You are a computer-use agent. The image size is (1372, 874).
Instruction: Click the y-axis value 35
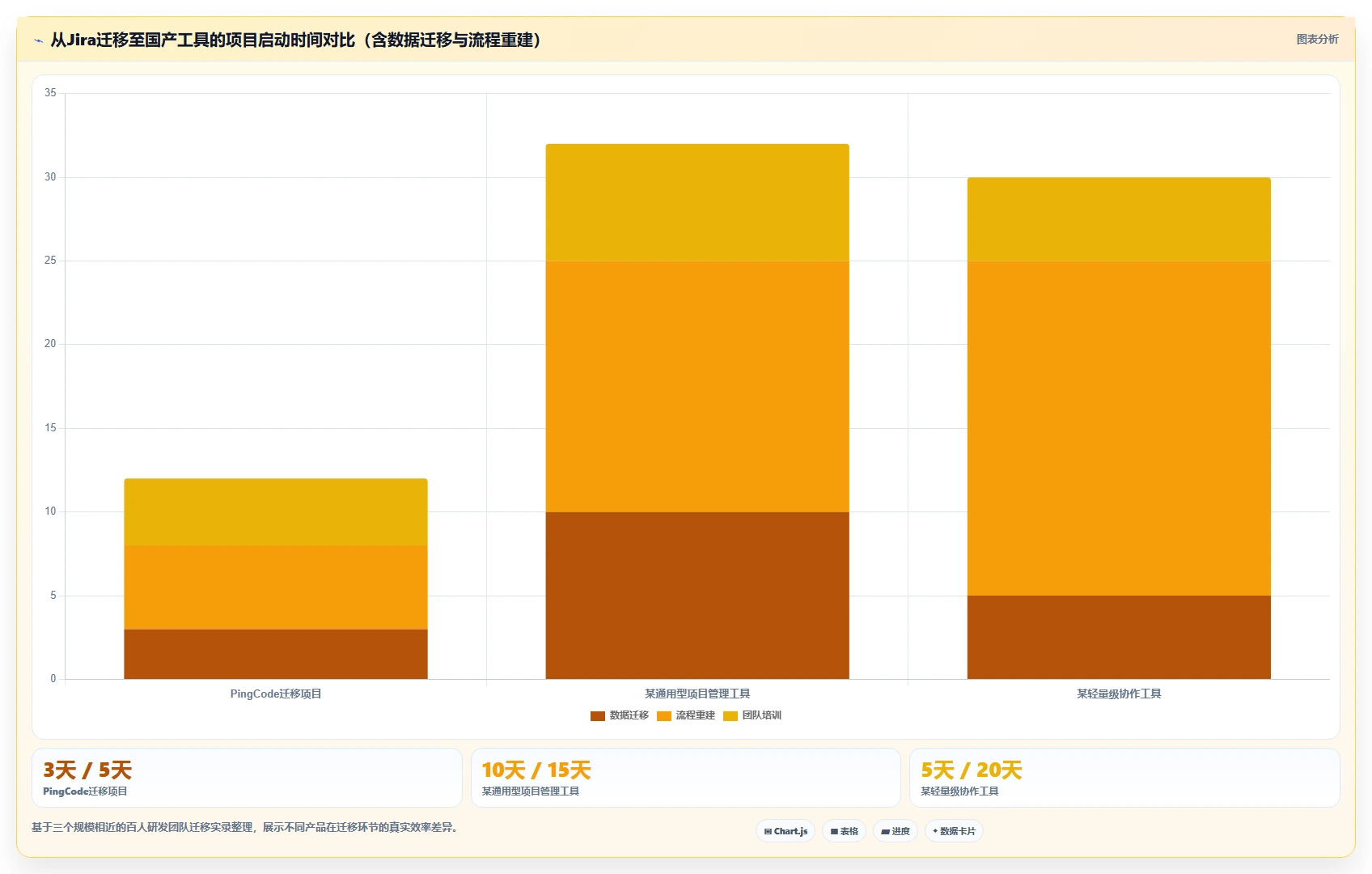pos(50,93)
